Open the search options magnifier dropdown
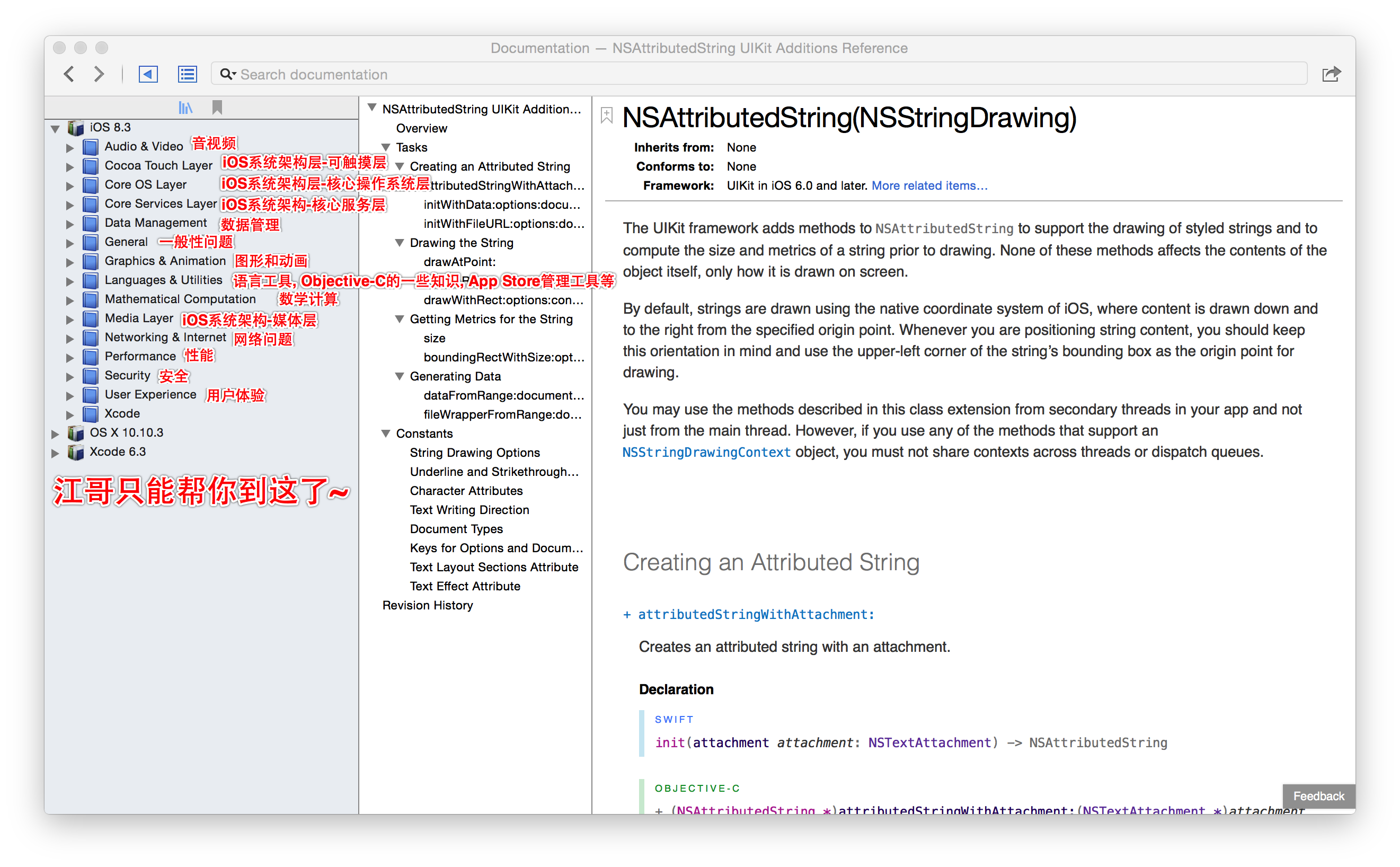This screenshot has height=867, width=1400. coord(228,74)
